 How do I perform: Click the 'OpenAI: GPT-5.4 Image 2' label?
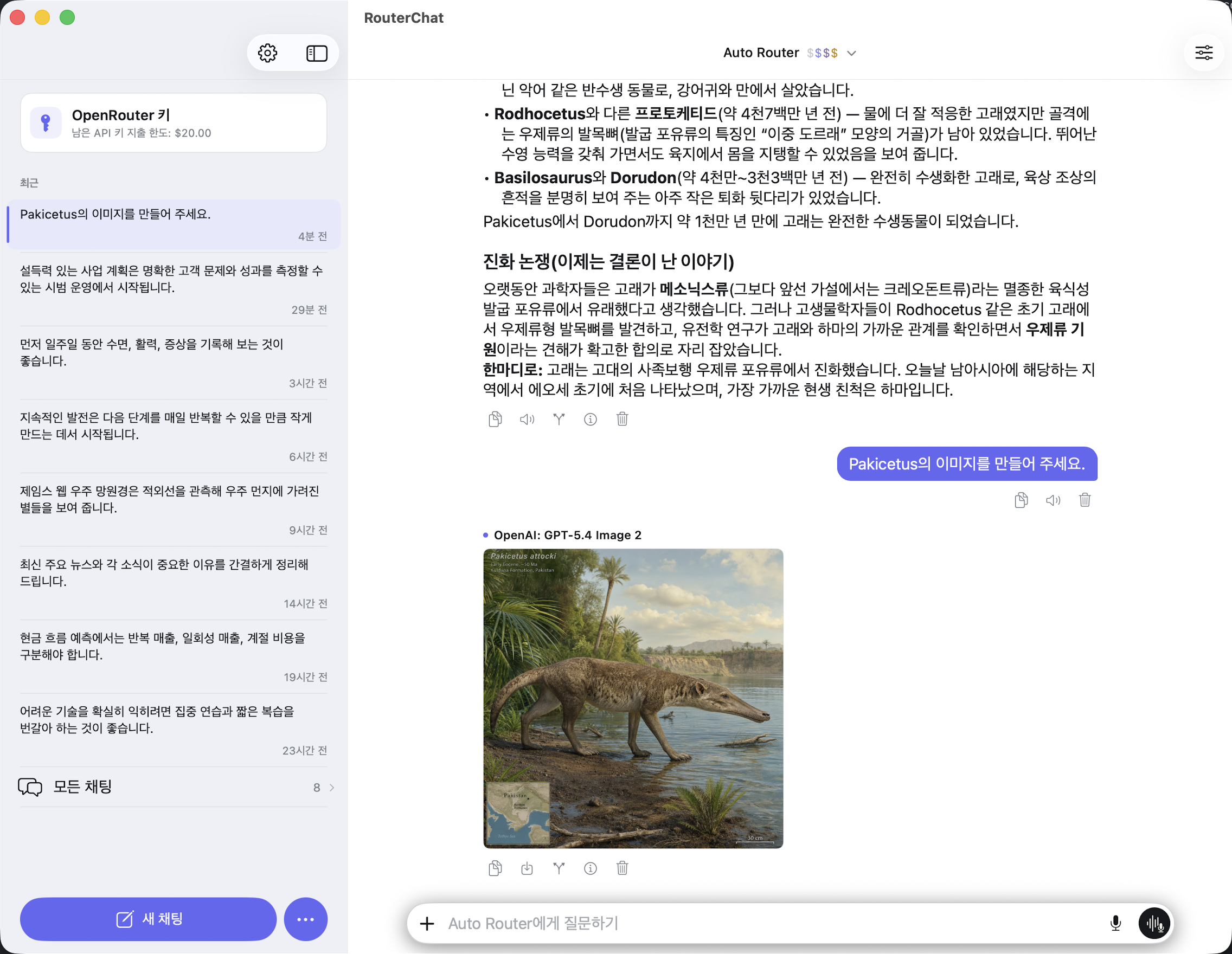point(568,535)
